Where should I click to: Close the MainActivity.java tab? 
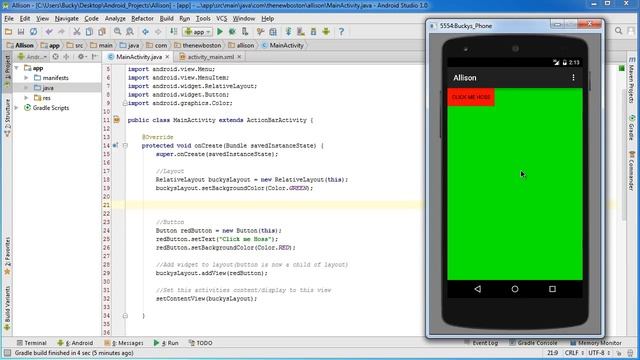(x=167, y=57)
